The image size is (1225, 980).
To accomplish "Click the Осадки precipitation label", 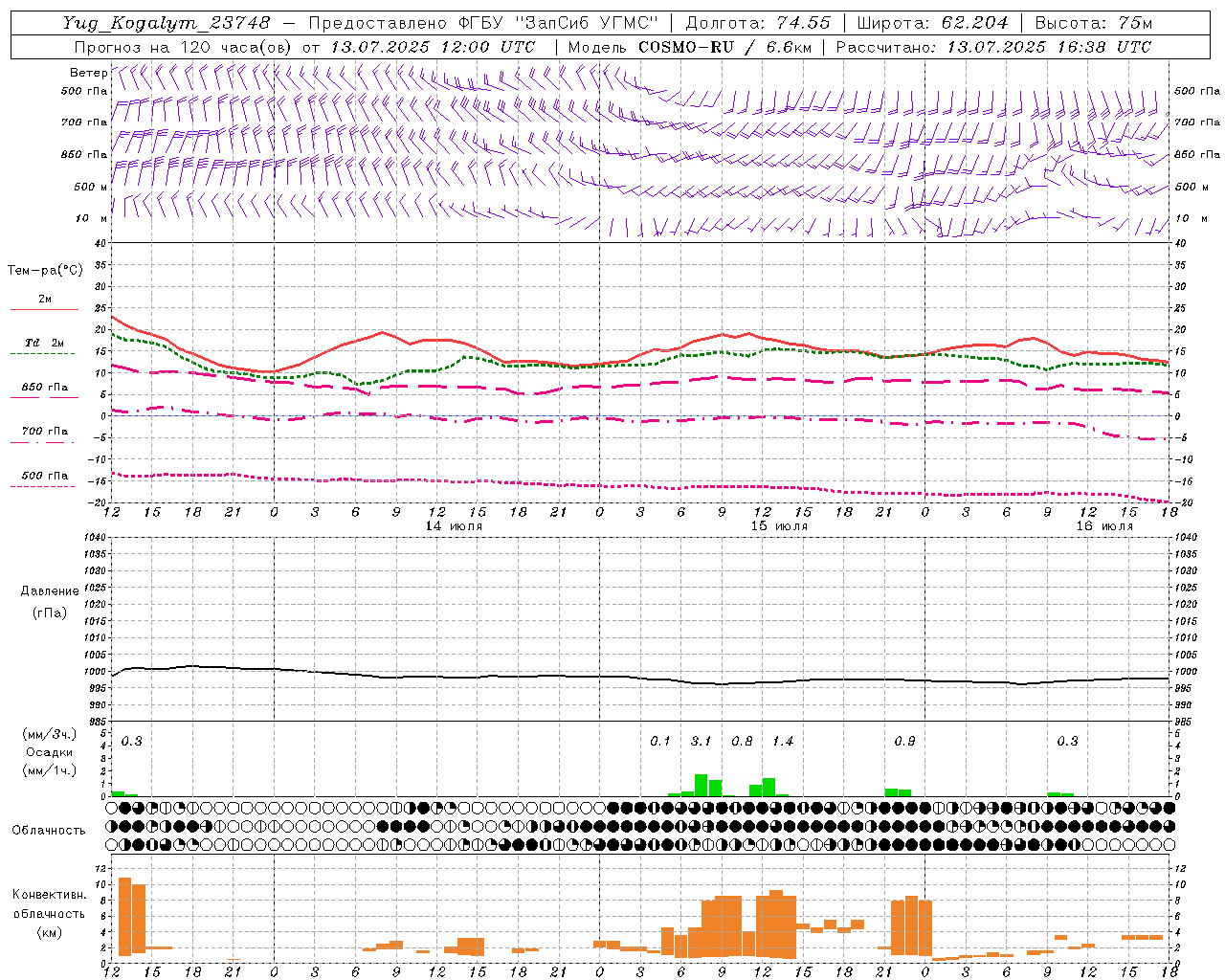I will [50, 752].
